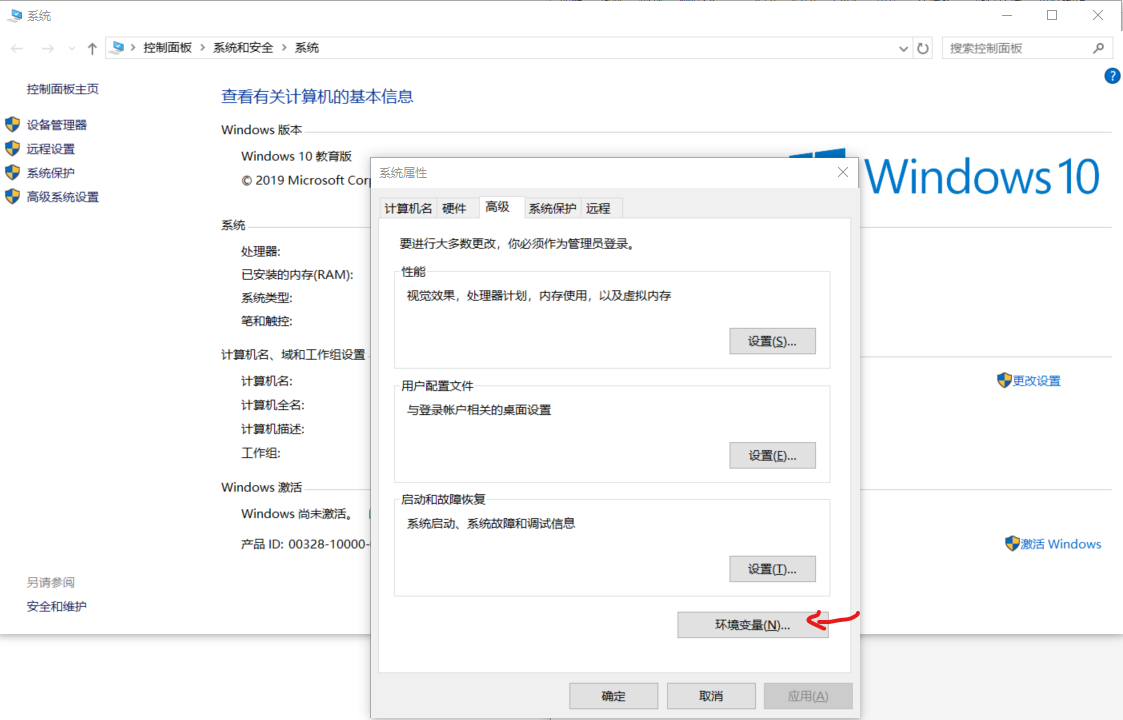The image size is (1123, 720).
Task: Click 系统和安全 in the breadcrumb path
Action: pyautogui.click(x=244, y=47)
